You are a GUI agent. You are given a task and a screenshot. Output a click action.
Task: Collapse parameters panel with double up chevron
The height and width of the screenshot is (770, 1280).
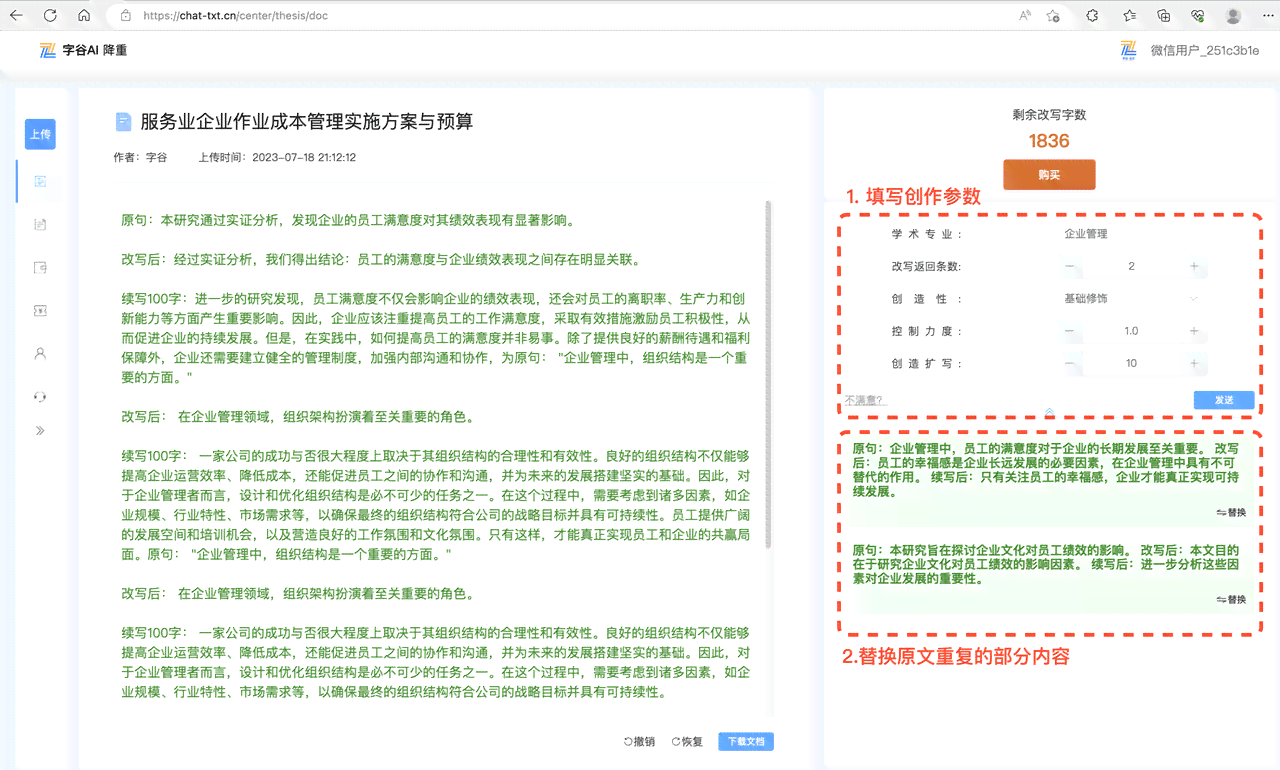pyautogui.click(x=1049, y=412)
